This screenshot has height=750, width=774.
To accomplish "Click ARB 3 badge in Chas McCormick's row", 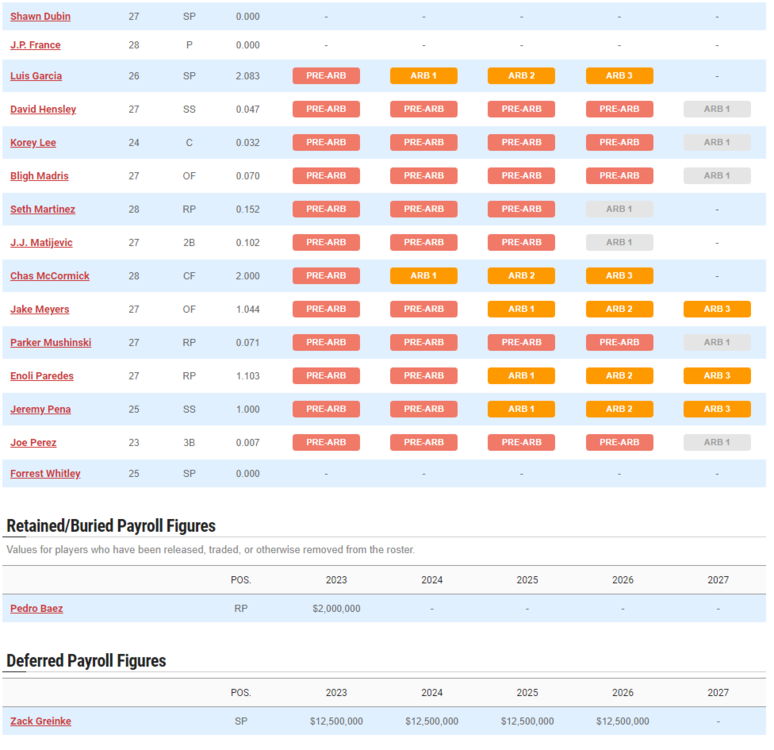I will [619, 276].
